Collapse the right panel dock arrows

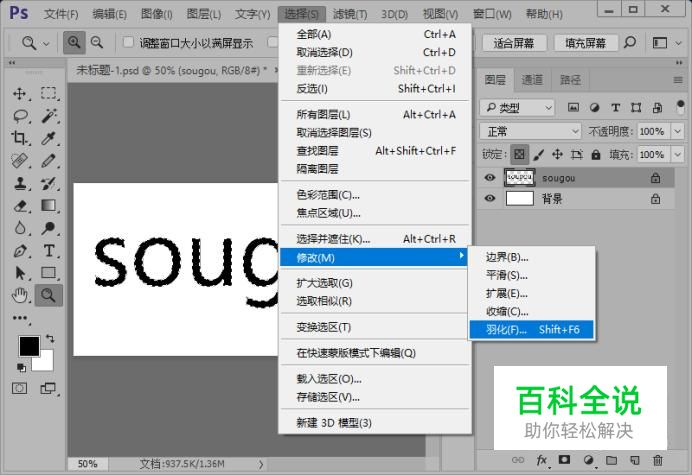pos(679,63)
